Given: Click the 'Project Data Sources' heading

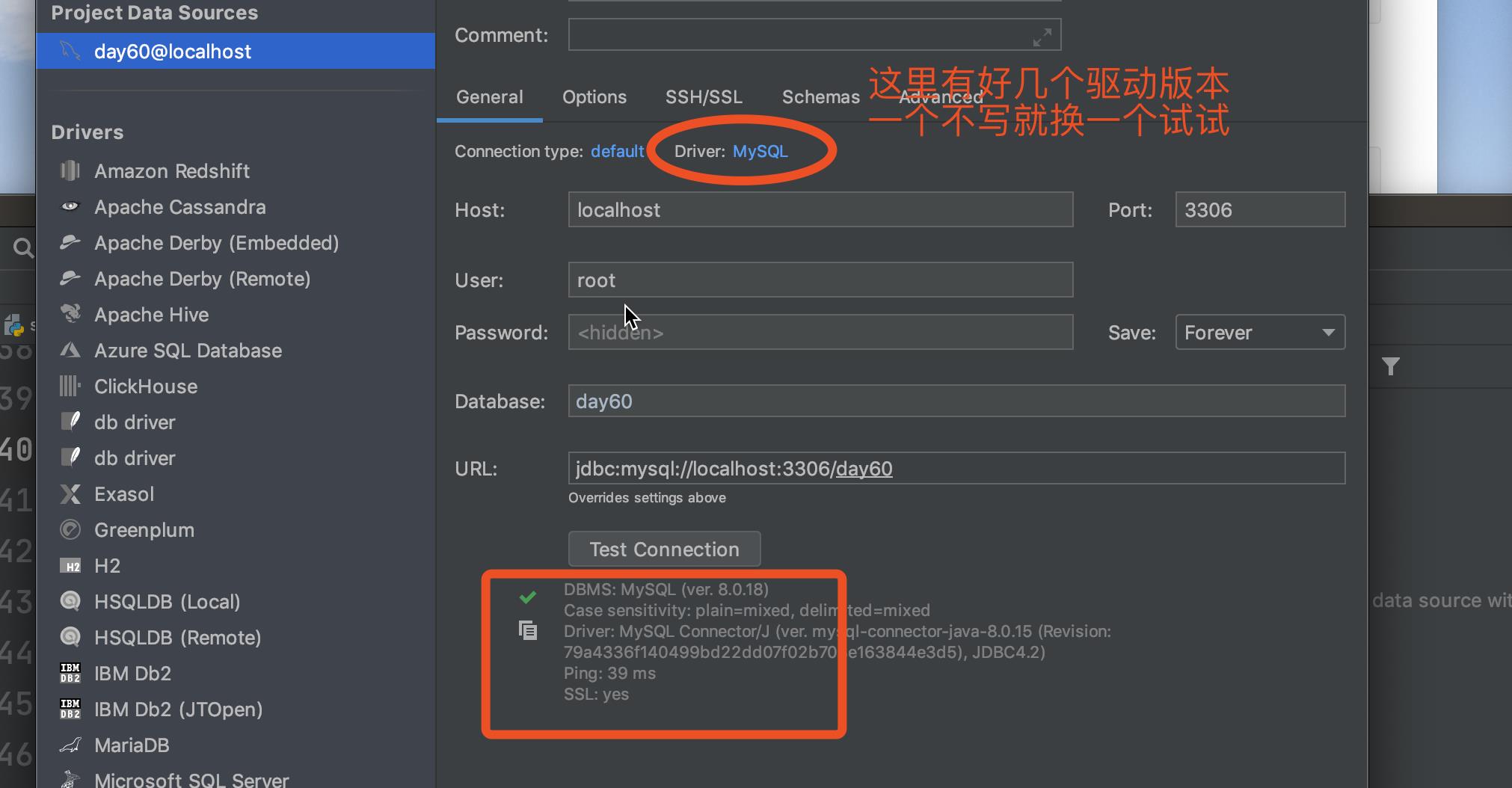Looking at the screenshot, I should point(155,13).
